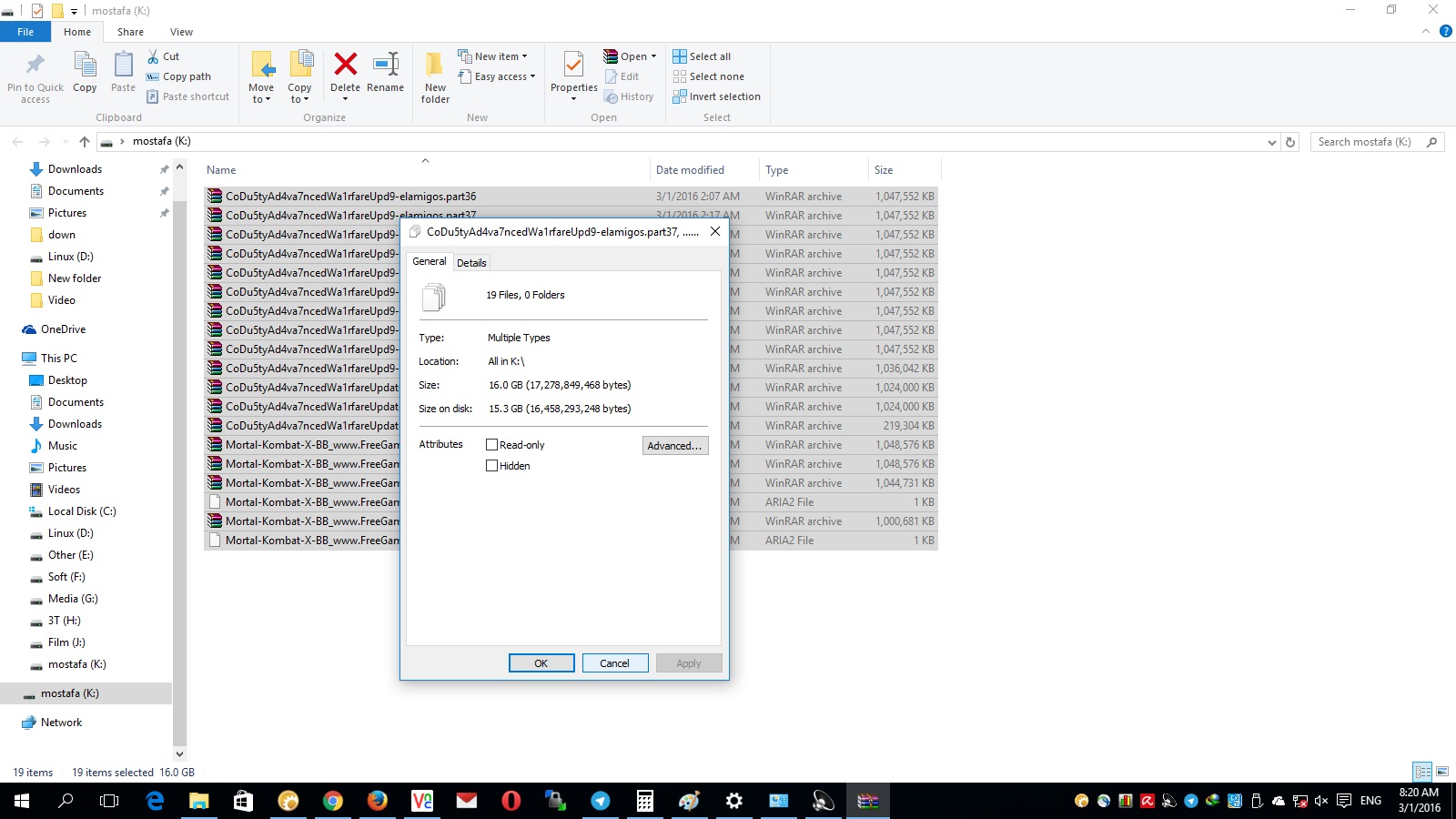1456x819 pixels.
Task: Click OK in properties dialog
Action: click(541, 663)
